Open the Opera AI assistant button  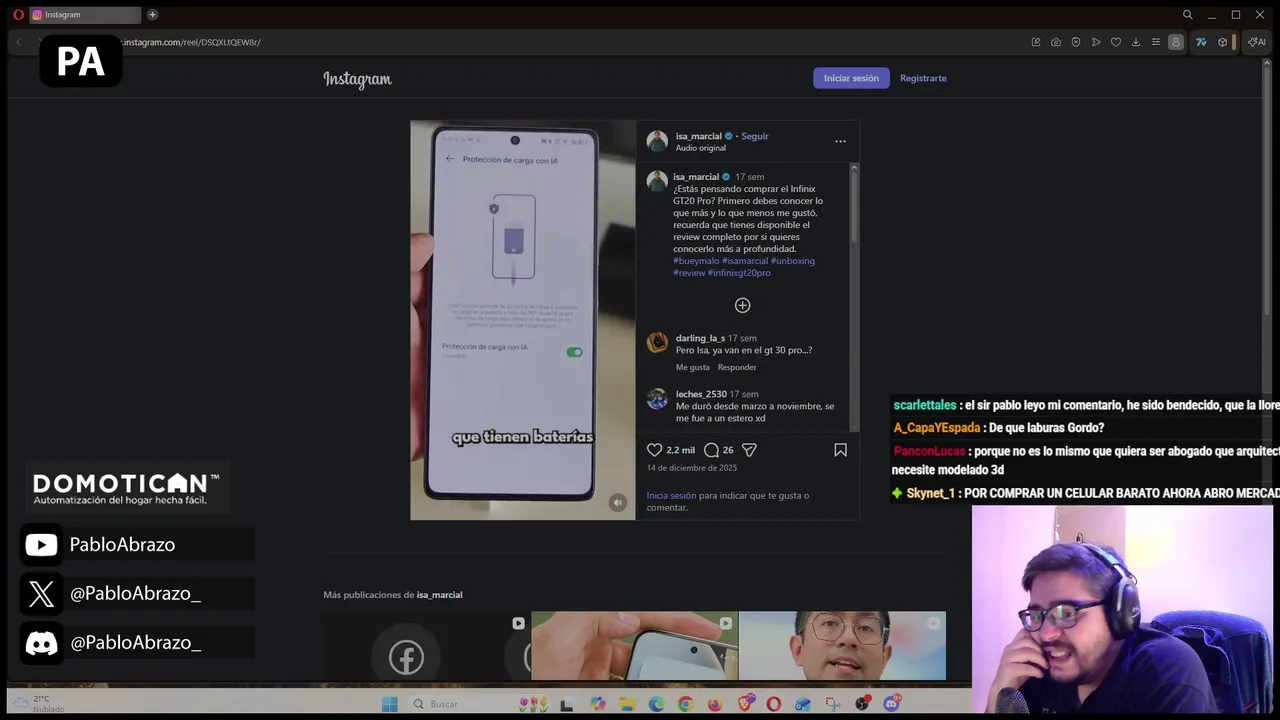[1256, 42]
